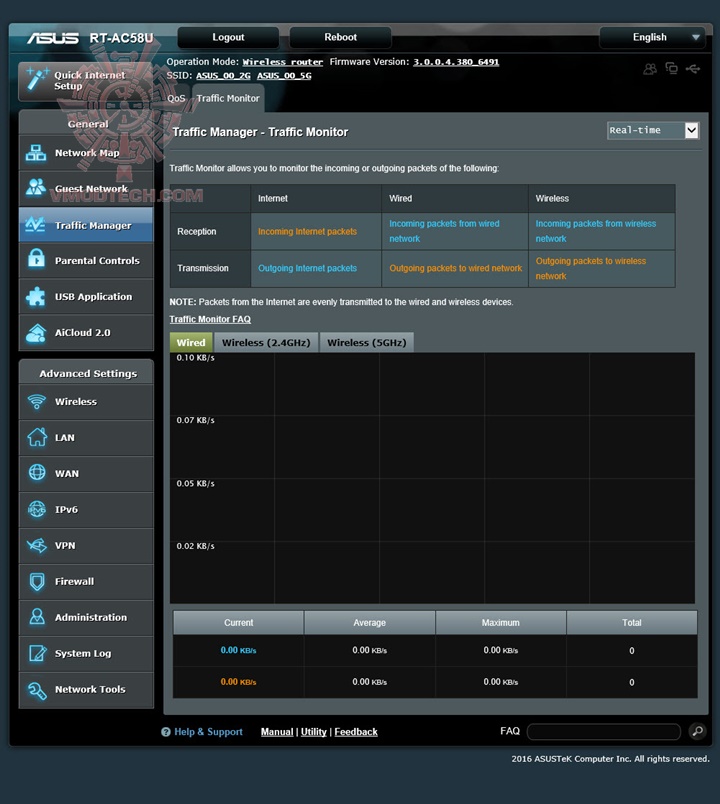This screenshot has height=804, width=720.
Task: Click the 0.02 KB/s graph axis label
Action: 195,546
